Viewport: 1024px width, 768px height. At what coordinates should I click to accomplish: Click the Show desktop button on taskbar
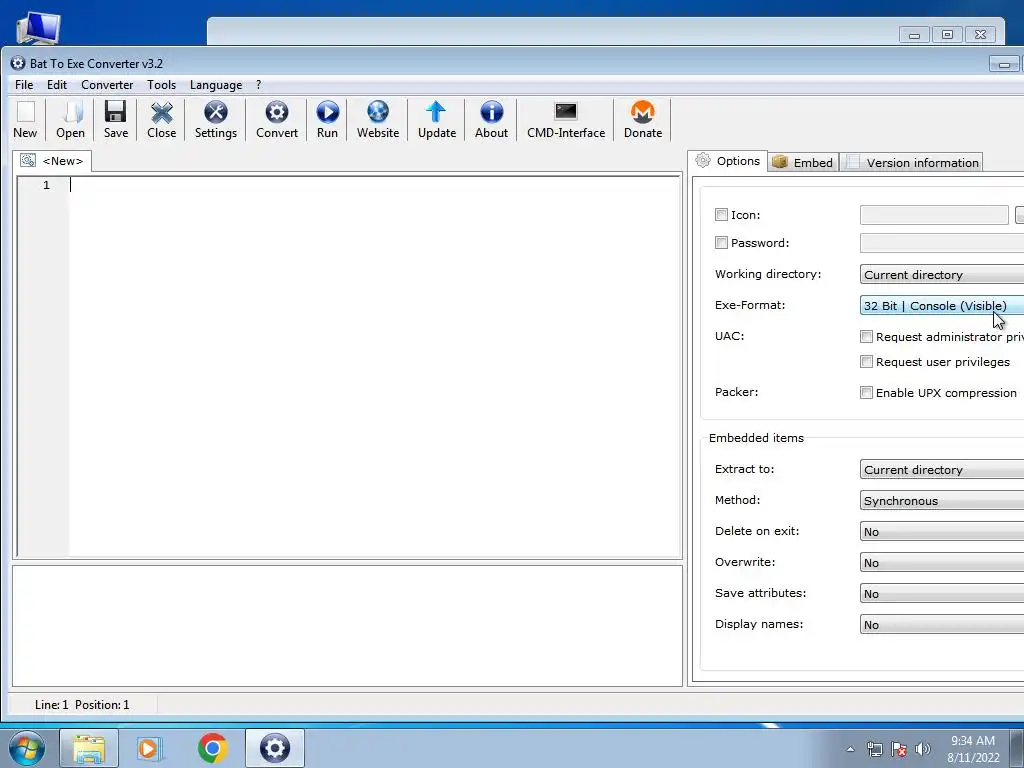point(1017,748)
